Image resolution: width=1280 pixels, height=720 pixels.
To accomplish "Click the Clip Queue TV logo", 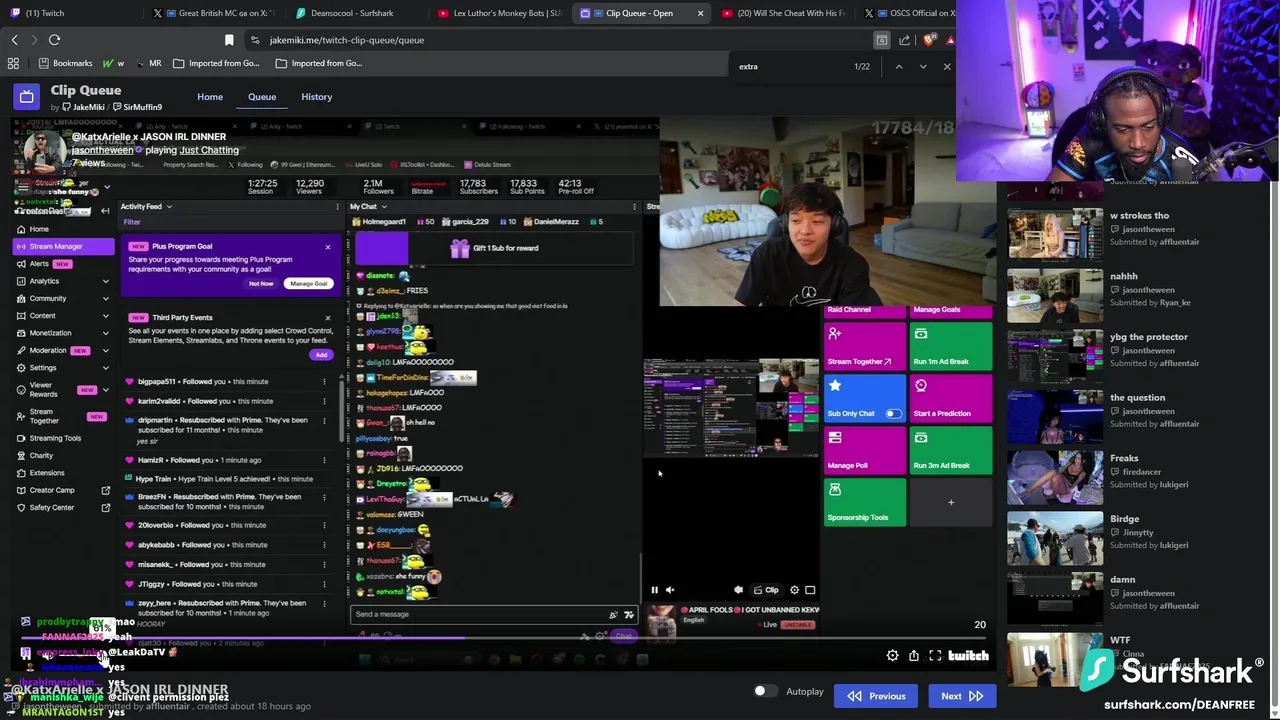I will tap(27, 97).
